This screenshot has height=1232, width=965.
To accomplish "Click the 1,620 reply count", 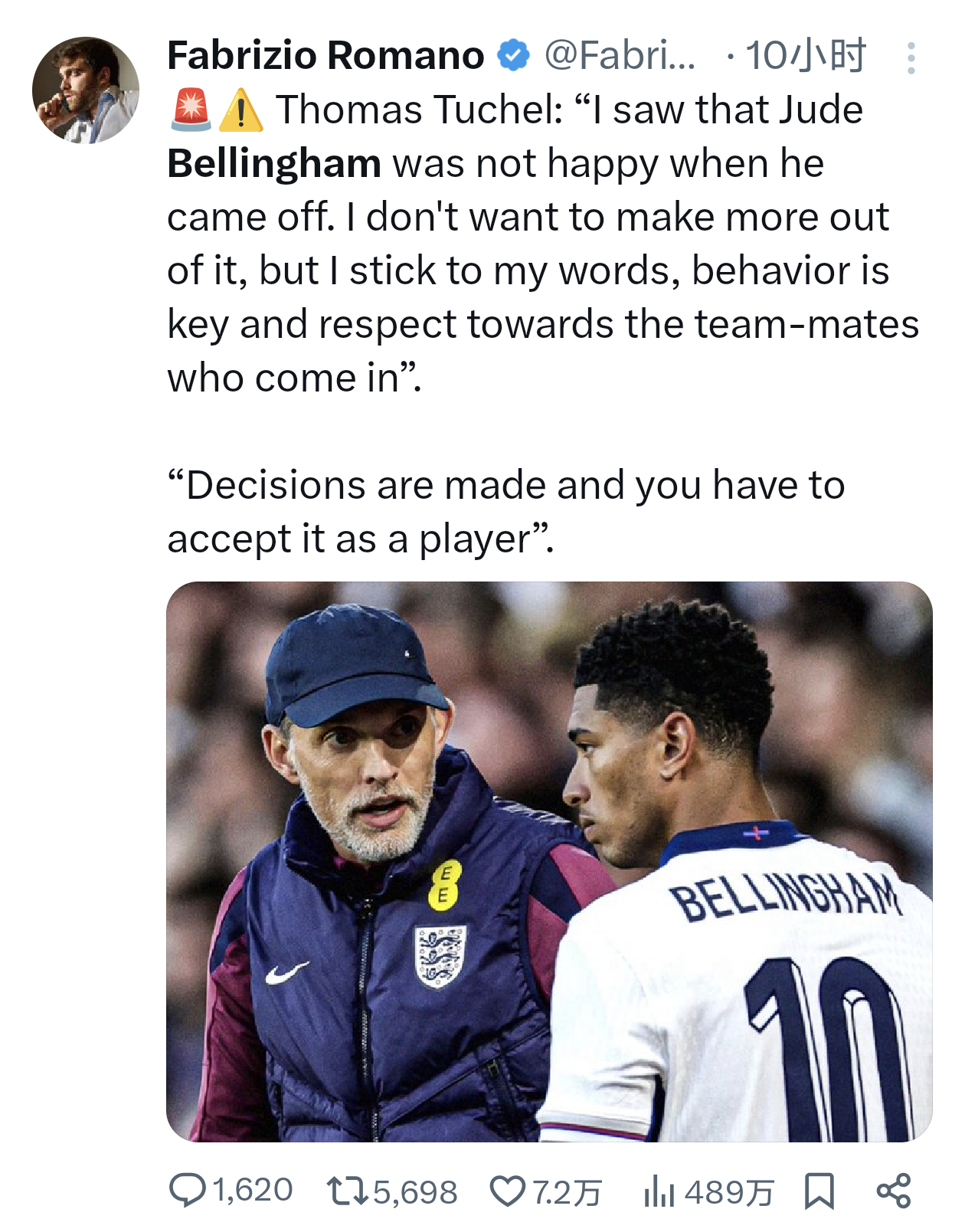I will pyautogui.click(x=253, y=1191).
